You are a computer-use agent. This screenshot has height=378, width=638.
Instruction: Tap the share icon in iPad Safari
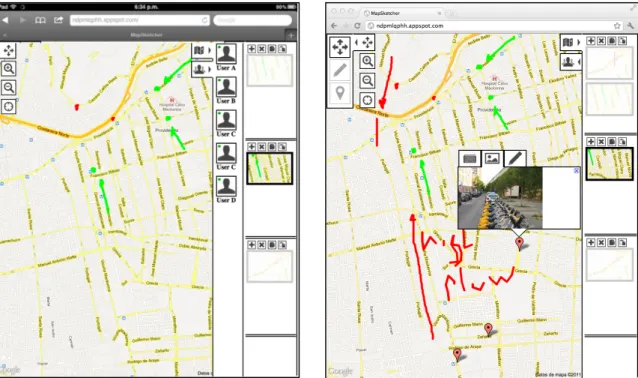click(59, 20)
